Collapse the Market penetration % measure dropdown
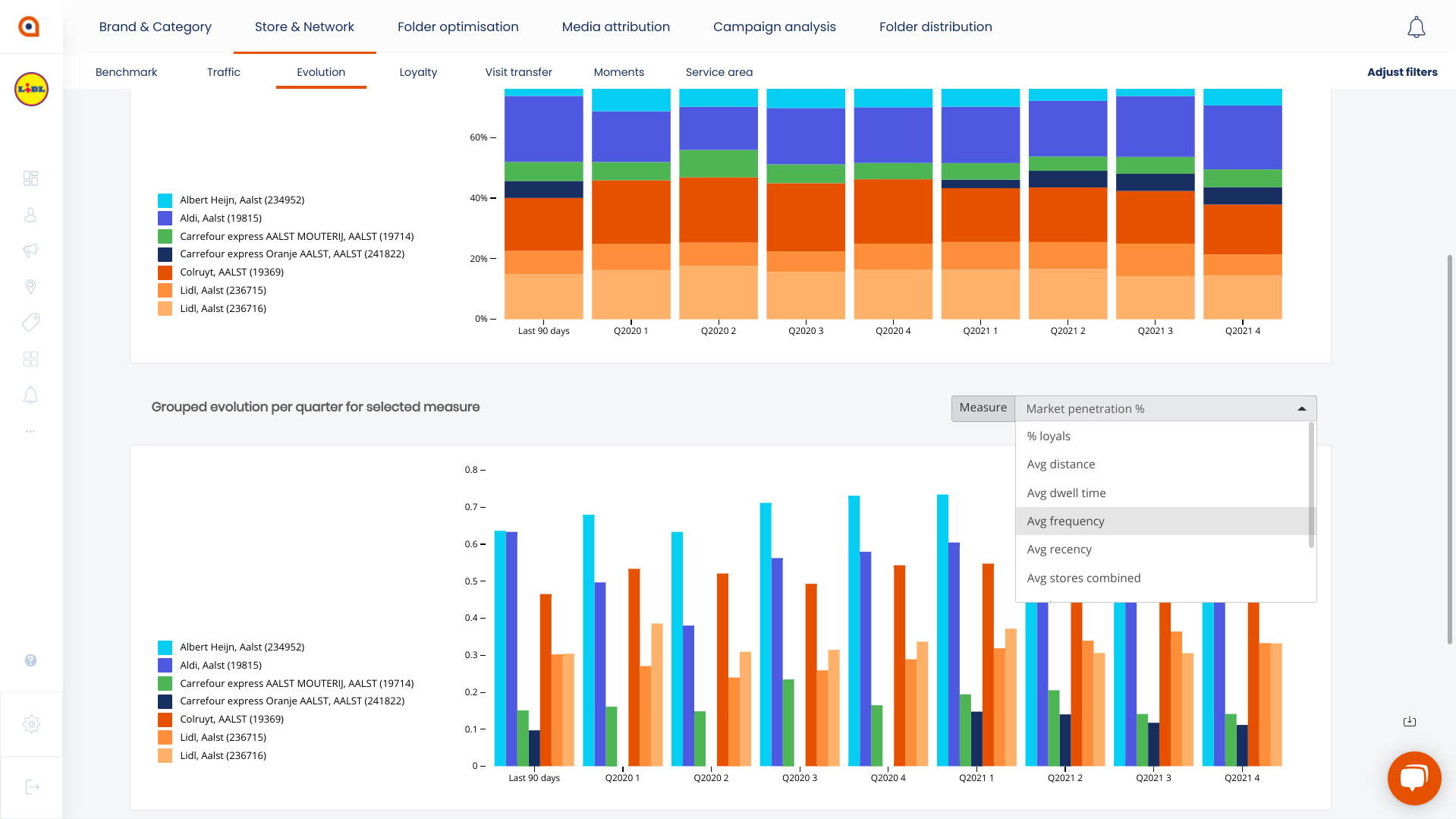Image resolution: width=1456 pixels, height=819 pixels. coord(1300,408)
